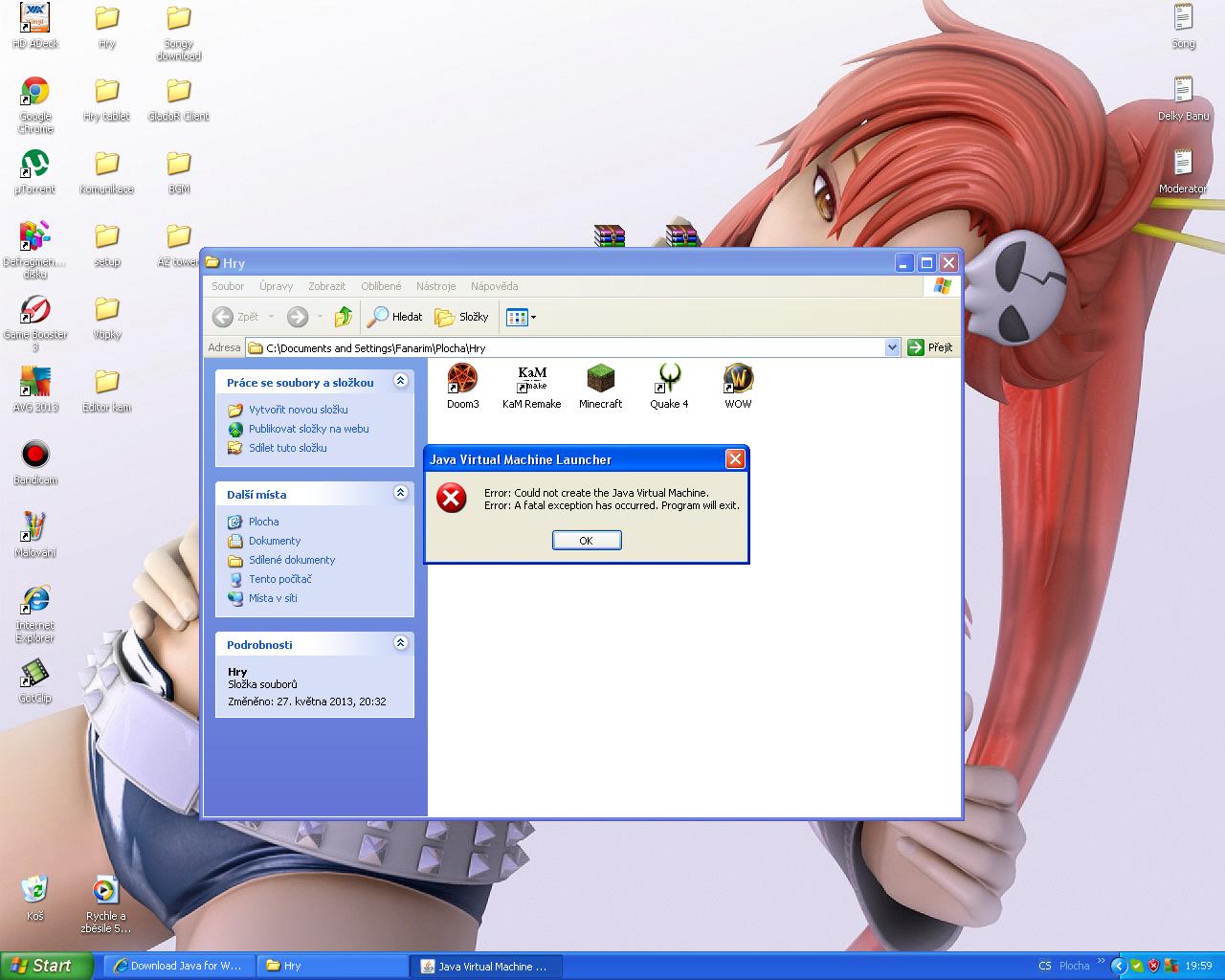
Task: Click Vytvořit novou složku link
Action: (x=298, y=410)
